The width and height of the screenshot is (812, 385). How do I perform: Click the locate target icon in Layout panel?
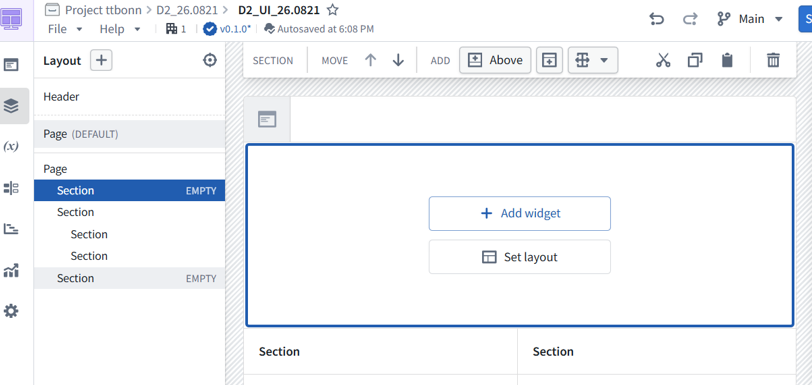[x=210, y=61]
